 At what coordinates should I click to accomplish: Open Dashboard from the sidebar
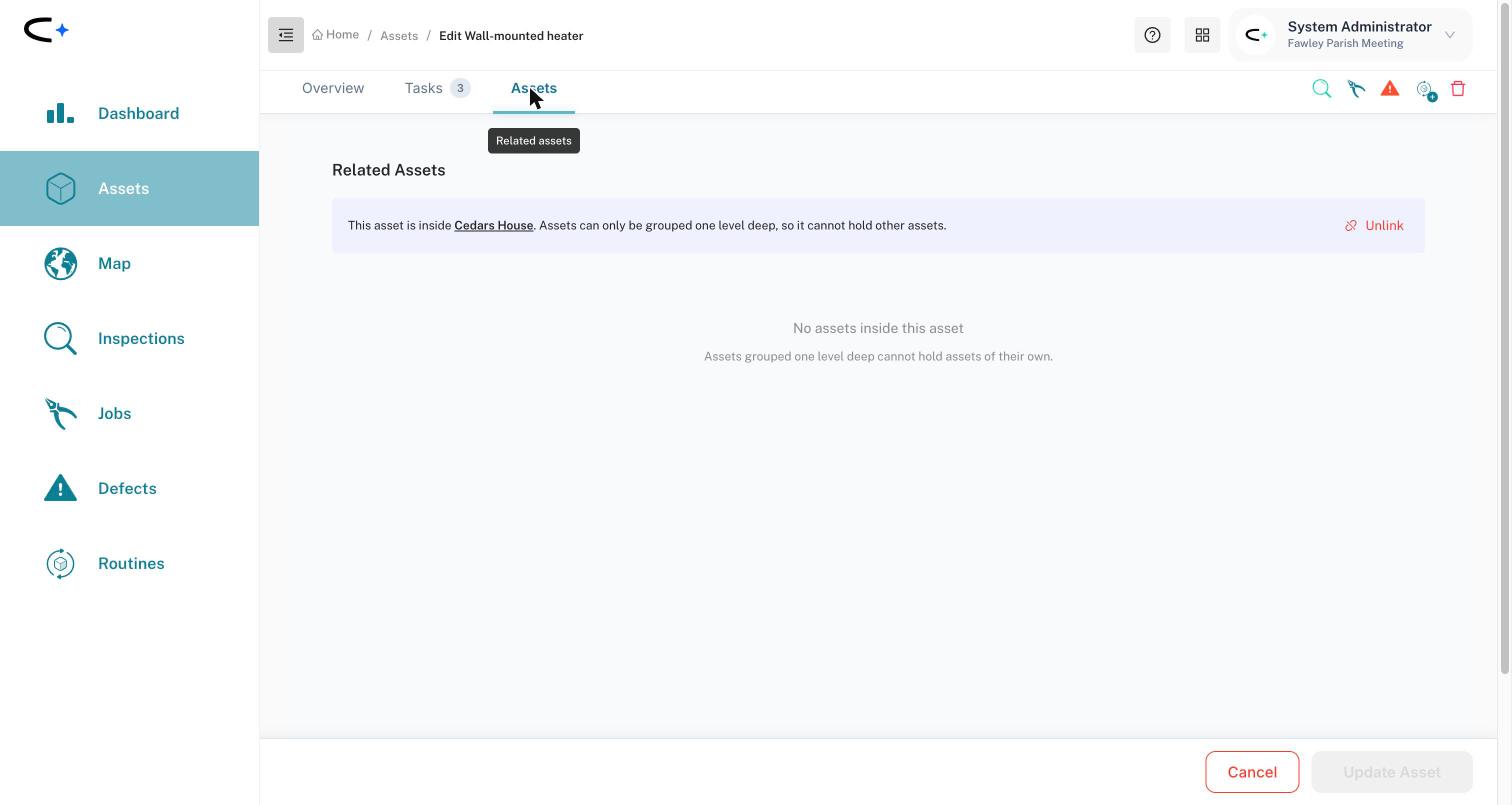tap(129, 113)
